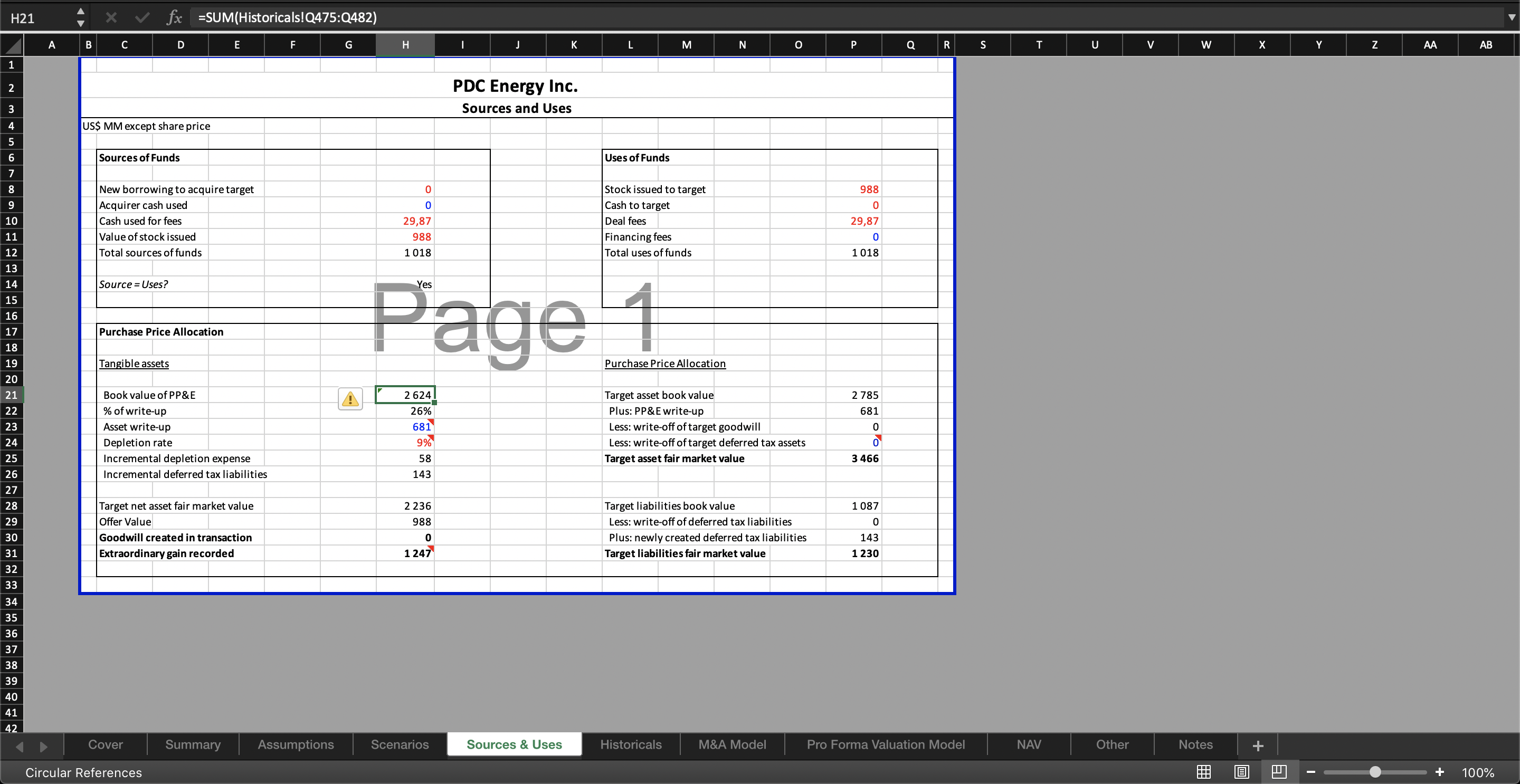
Task: Open the Assumptions sheet tab
Action: (x=296, y=744)
